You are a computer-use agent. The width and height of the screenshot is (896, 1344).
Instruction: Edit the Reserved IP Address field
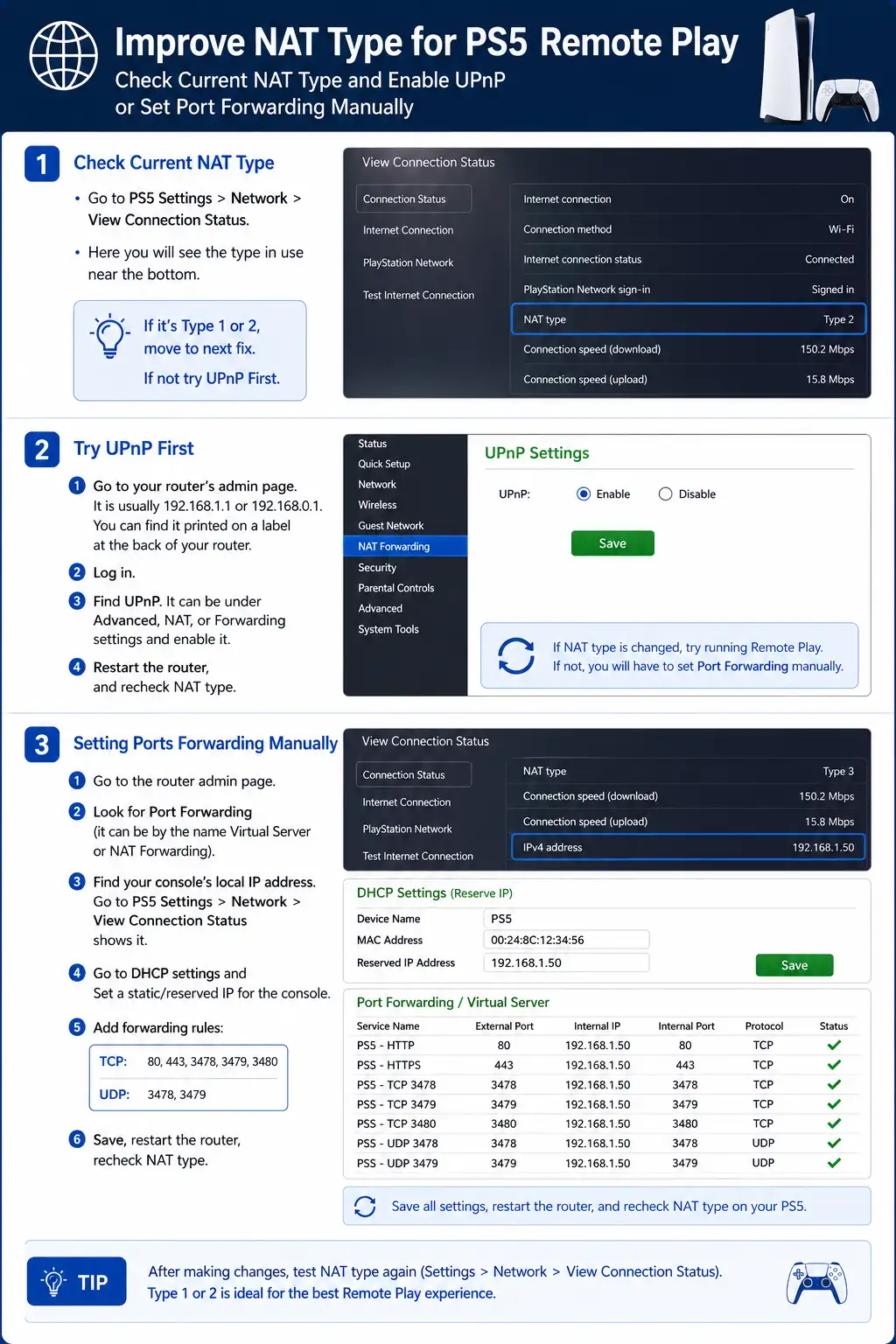click(566, 962)
